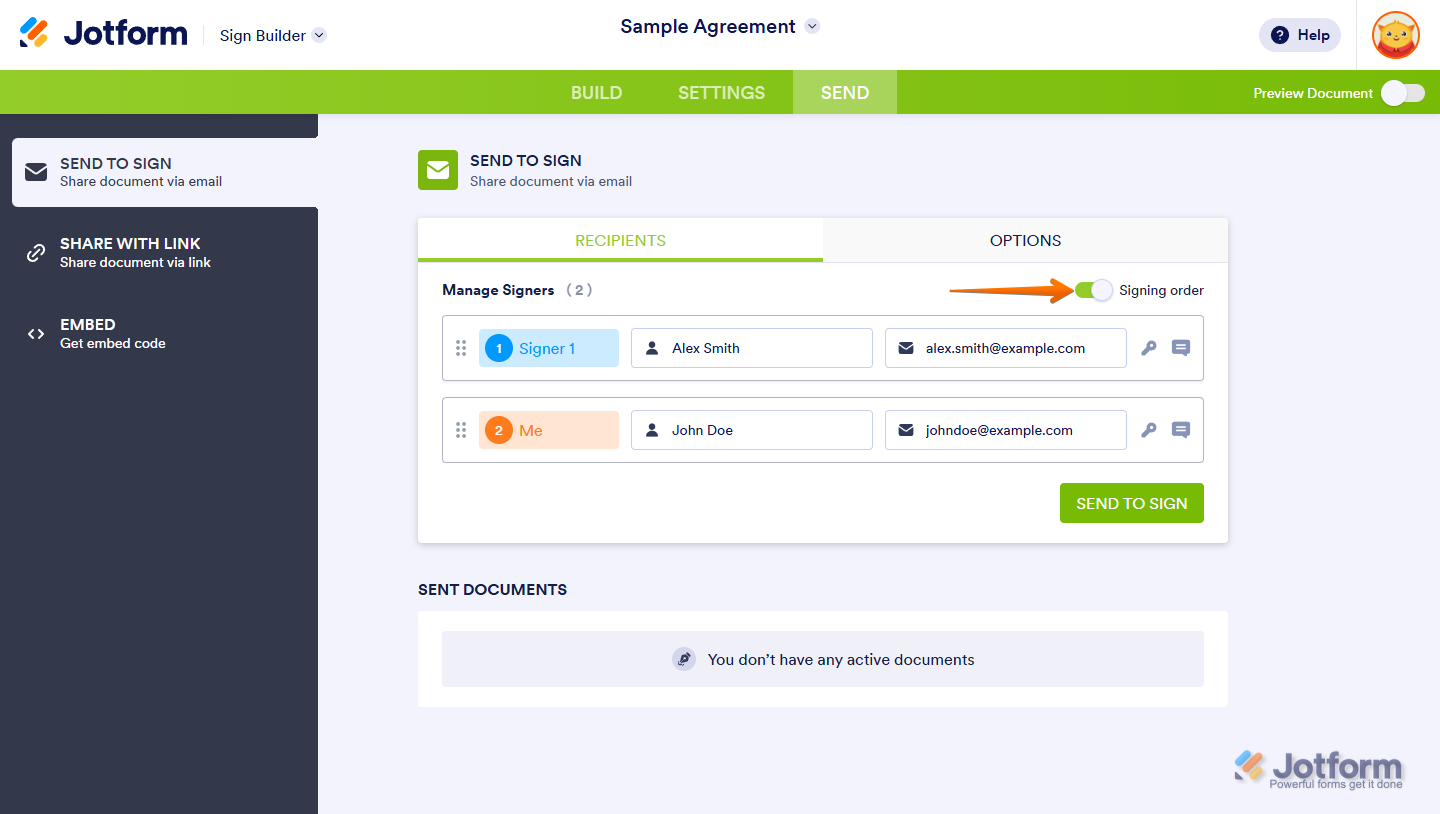Open the custom message icon for Signer 1
1440x814 pixels.
pyautogui.click(x=1181, y=347)
